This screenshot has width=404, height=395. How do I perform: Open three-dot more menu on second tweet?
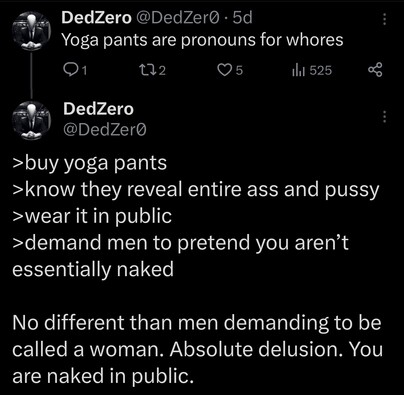click(384, 117)
